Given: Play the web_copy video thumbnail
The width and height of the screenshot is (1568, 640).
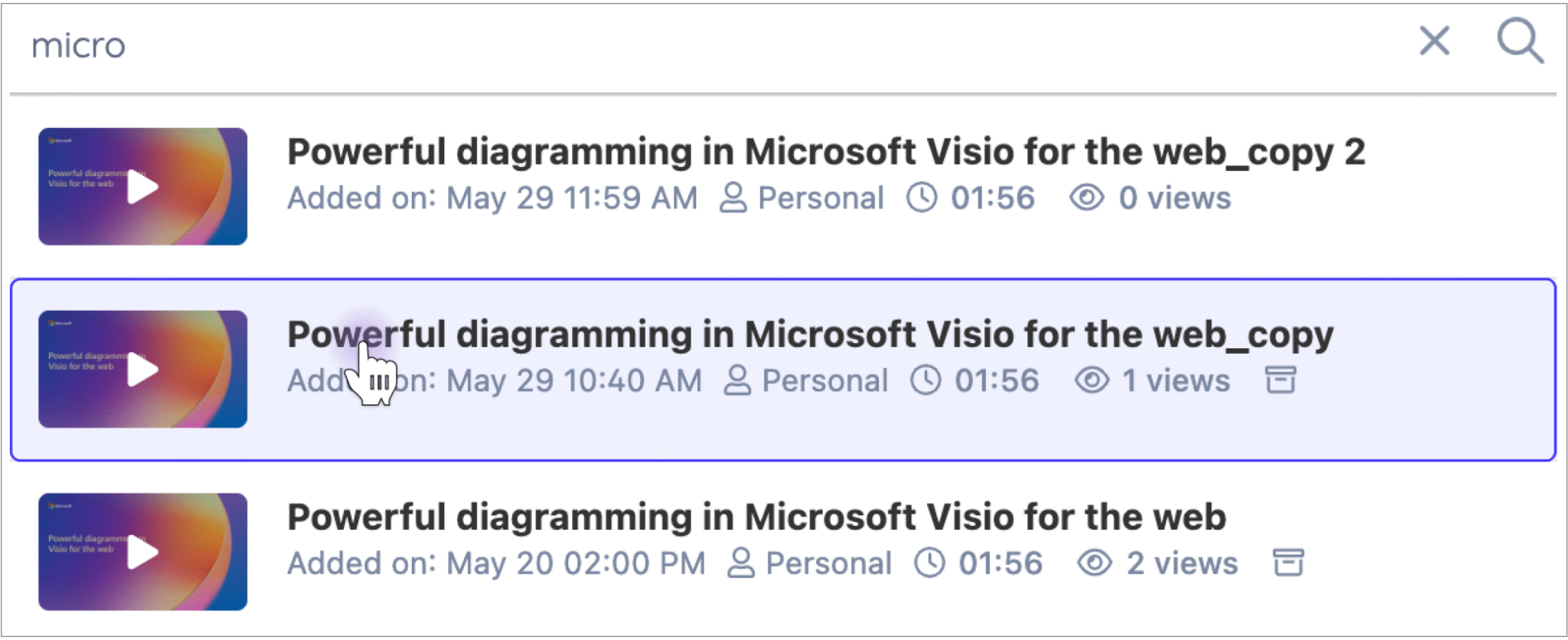Looking at the screenshot, I should (142, 369).
